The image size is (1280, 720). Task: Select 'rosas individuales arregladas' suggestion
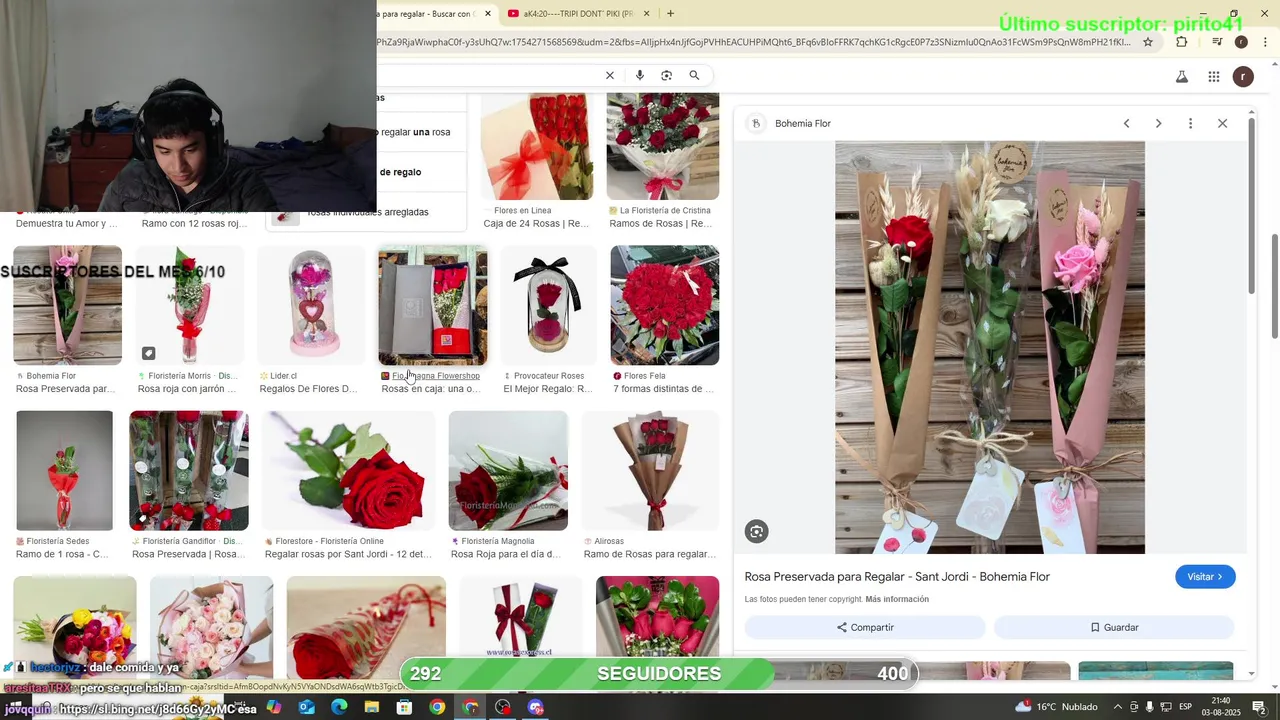click(366, 212)
